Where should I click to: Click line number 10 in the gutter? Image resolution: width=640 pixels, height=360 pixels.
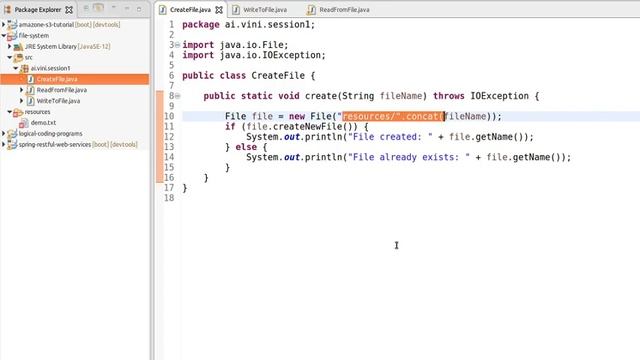(x=169, y=116)
